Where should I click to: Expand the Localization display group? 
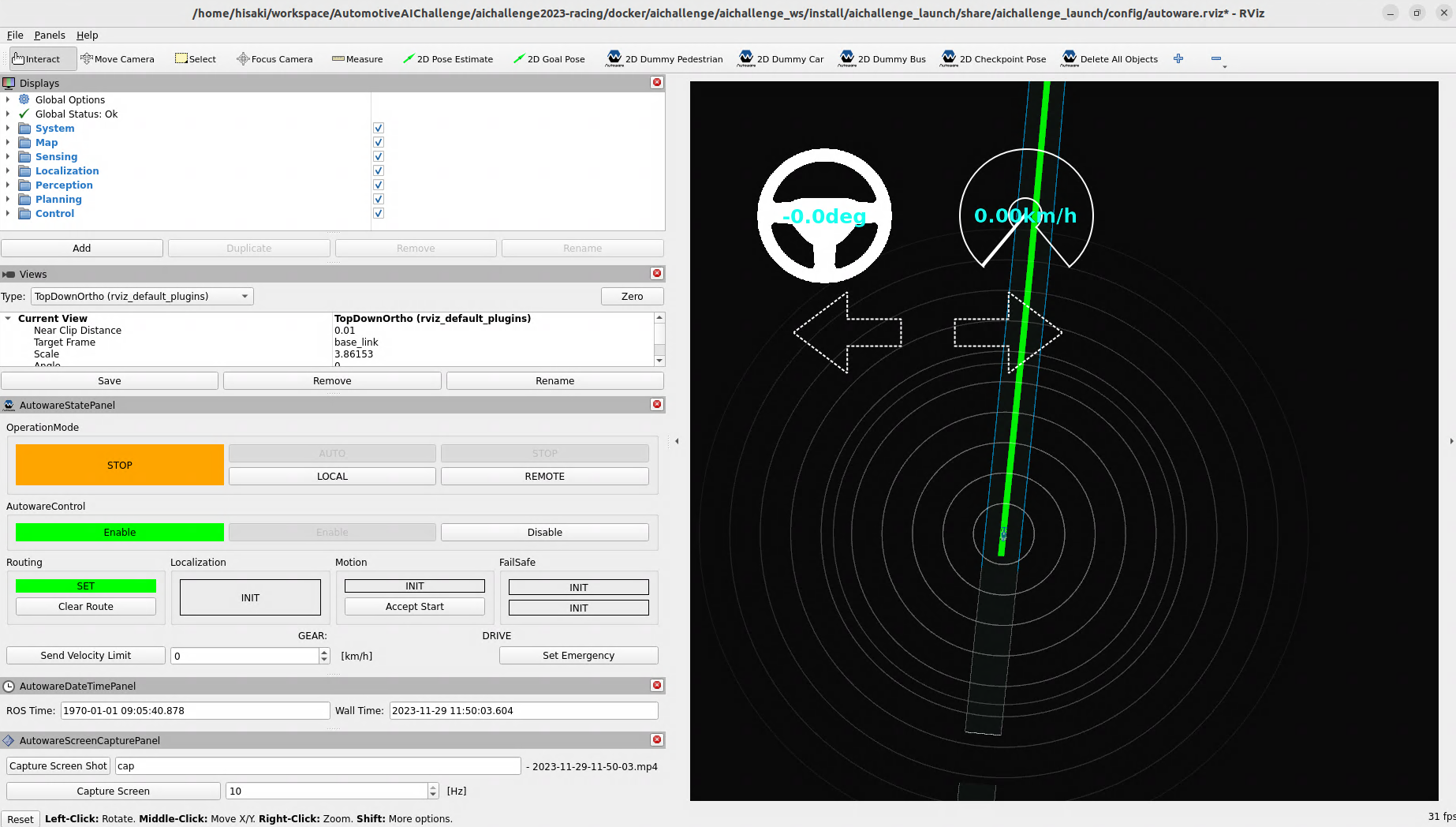(8, 171)
